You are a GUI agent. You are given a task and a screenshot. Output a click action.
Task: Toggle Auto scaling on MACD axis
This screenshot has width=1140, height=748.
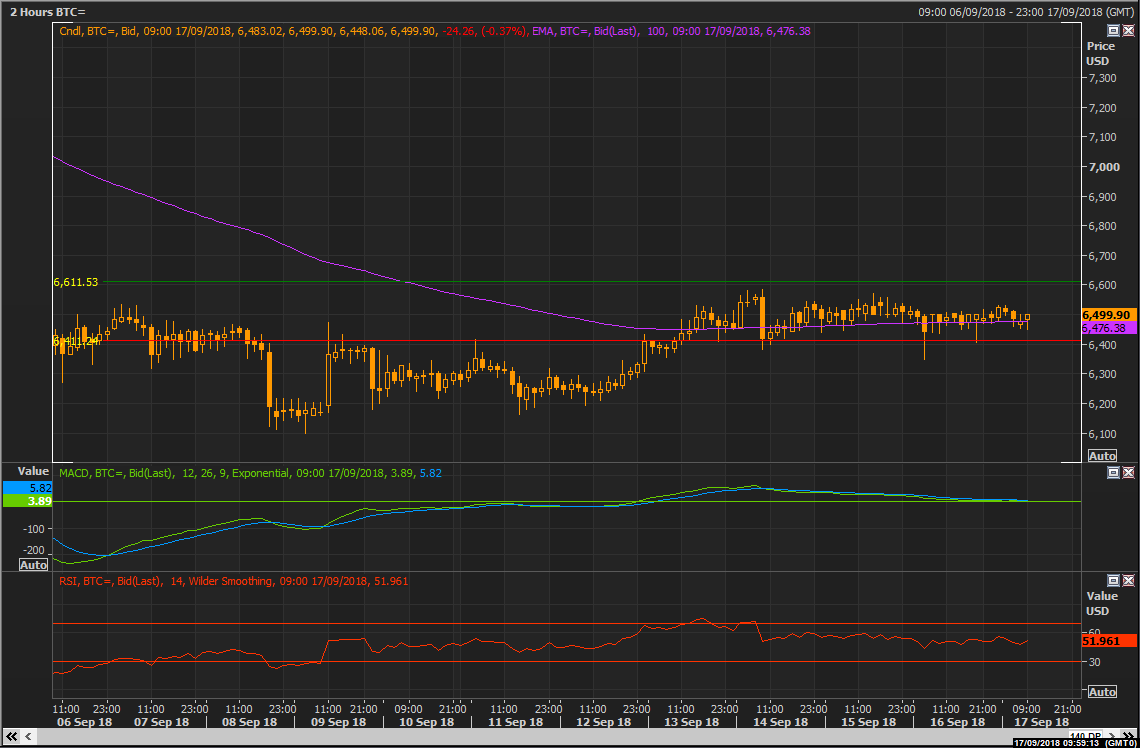tap(33, 565)
